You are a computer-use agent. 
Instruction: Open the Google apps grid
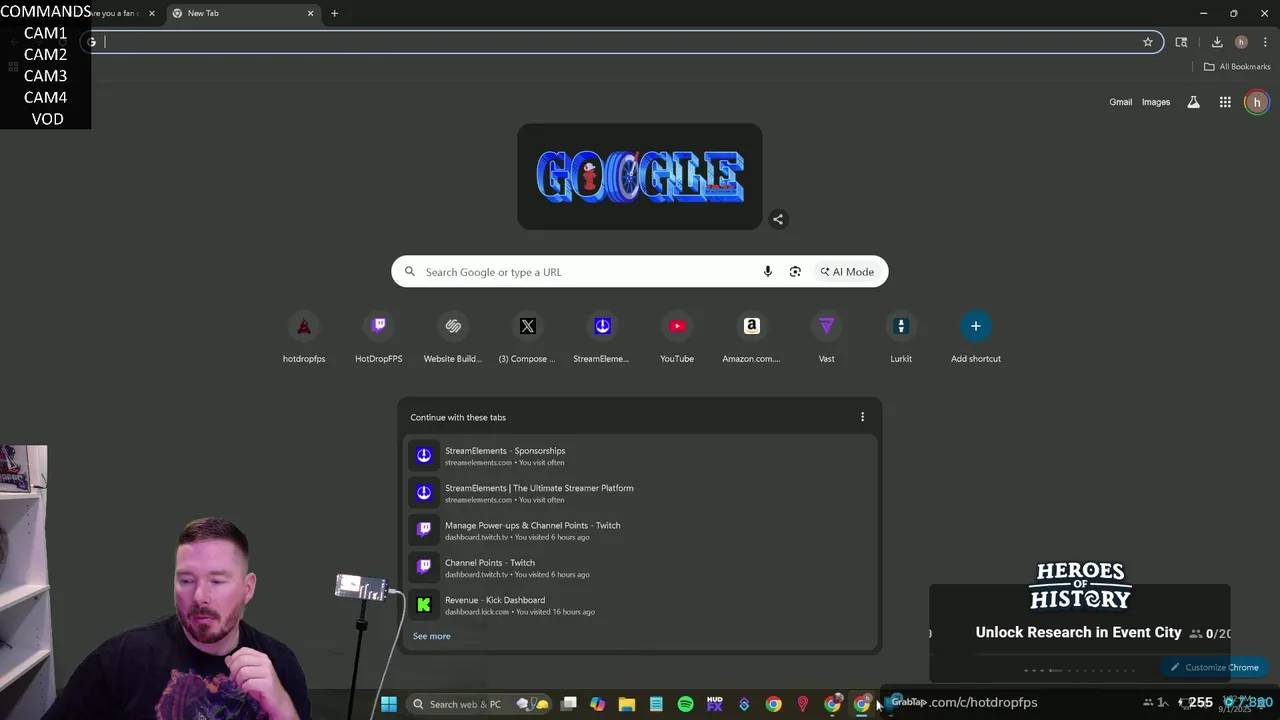click(x=1225, y=102)
